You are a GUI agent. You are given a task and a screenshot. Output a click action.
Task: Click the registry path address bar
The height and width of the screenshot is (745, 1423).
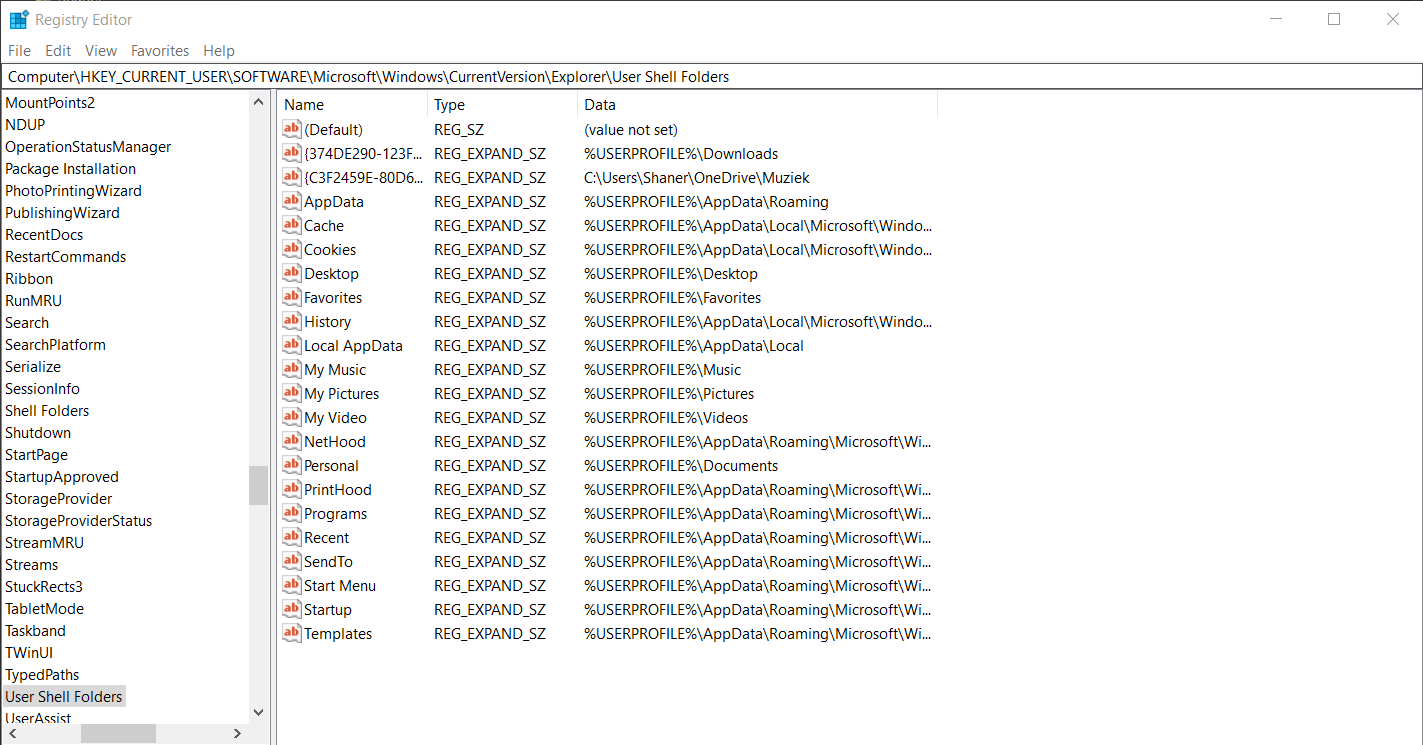click(x=711, y=77)
